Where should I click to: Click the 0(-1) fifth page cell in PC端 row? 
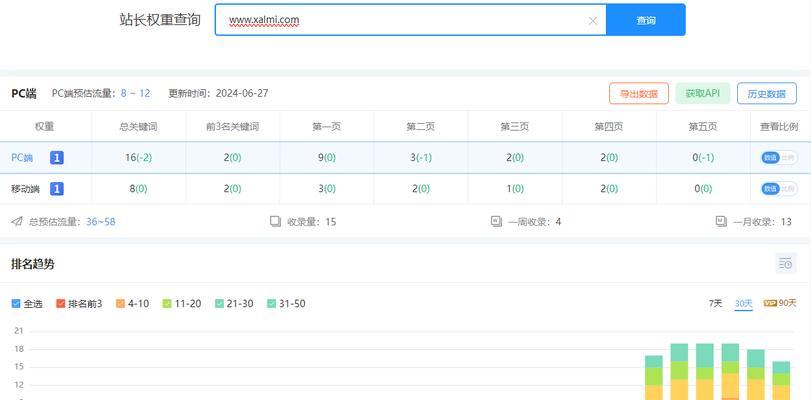(x=703, y=158)
